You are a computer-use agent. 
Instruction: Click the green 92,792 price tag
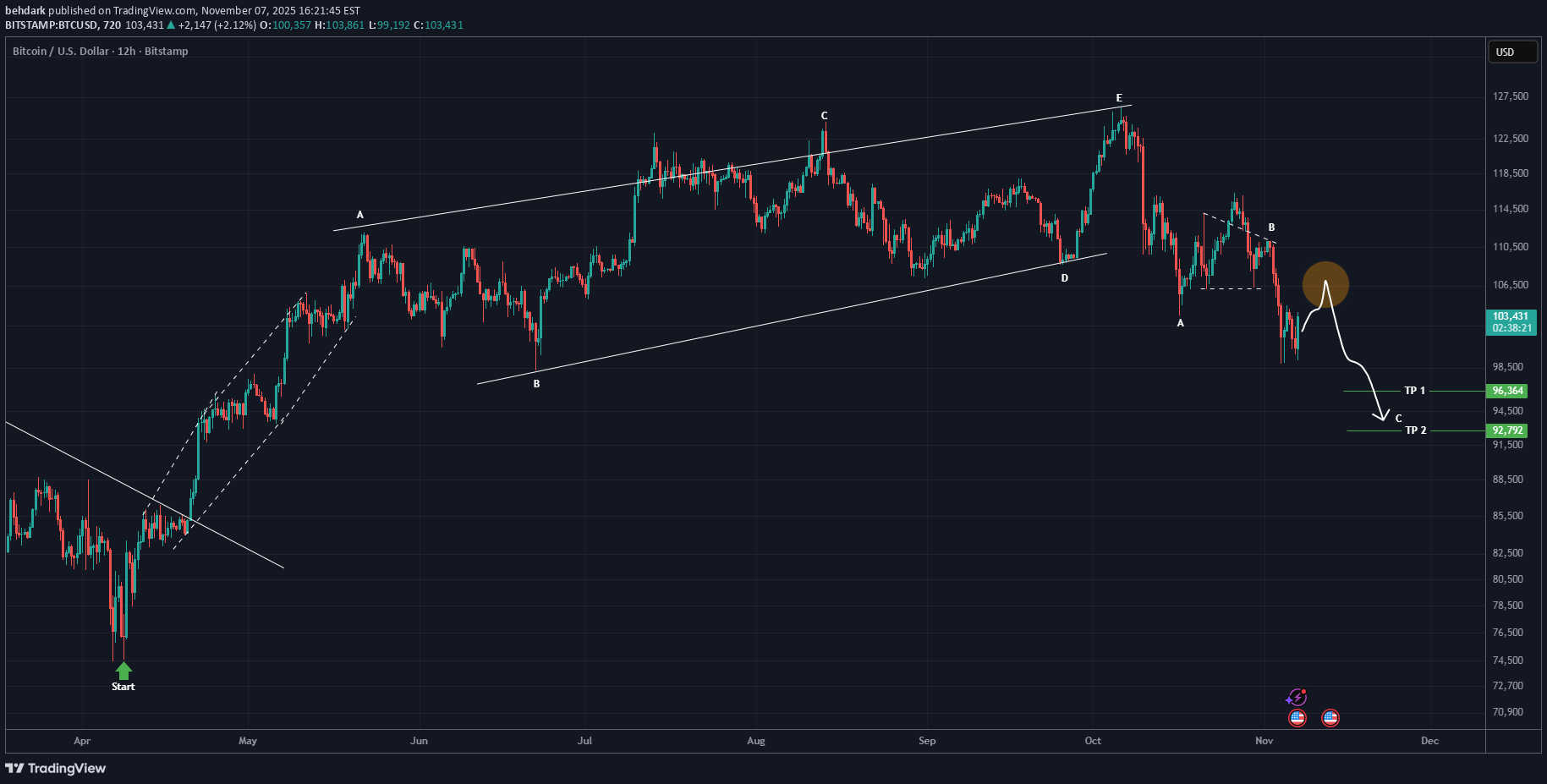(x=1508, y=430)
